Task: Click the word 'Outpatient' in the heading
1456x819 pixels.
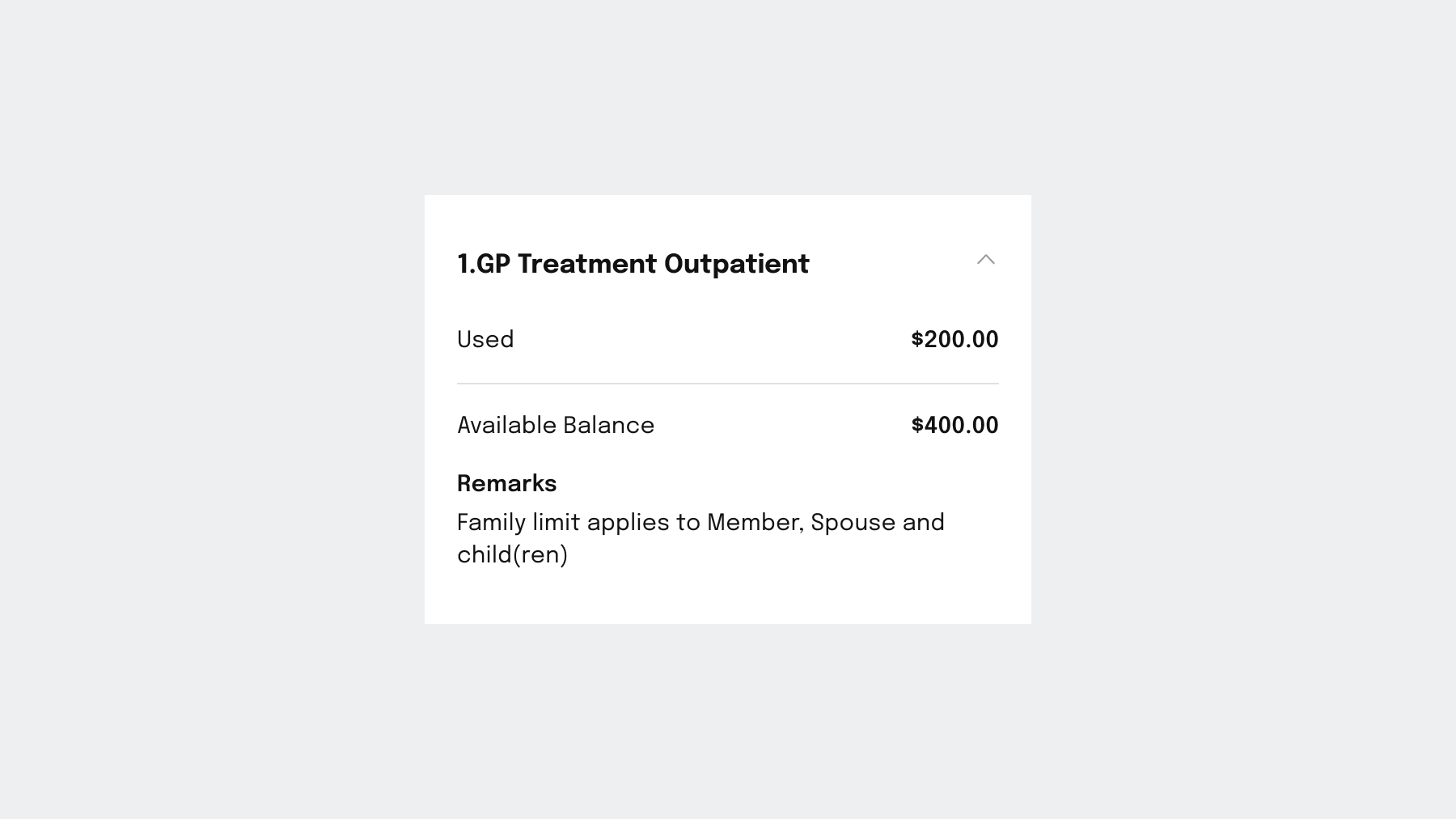Action: 736,265
